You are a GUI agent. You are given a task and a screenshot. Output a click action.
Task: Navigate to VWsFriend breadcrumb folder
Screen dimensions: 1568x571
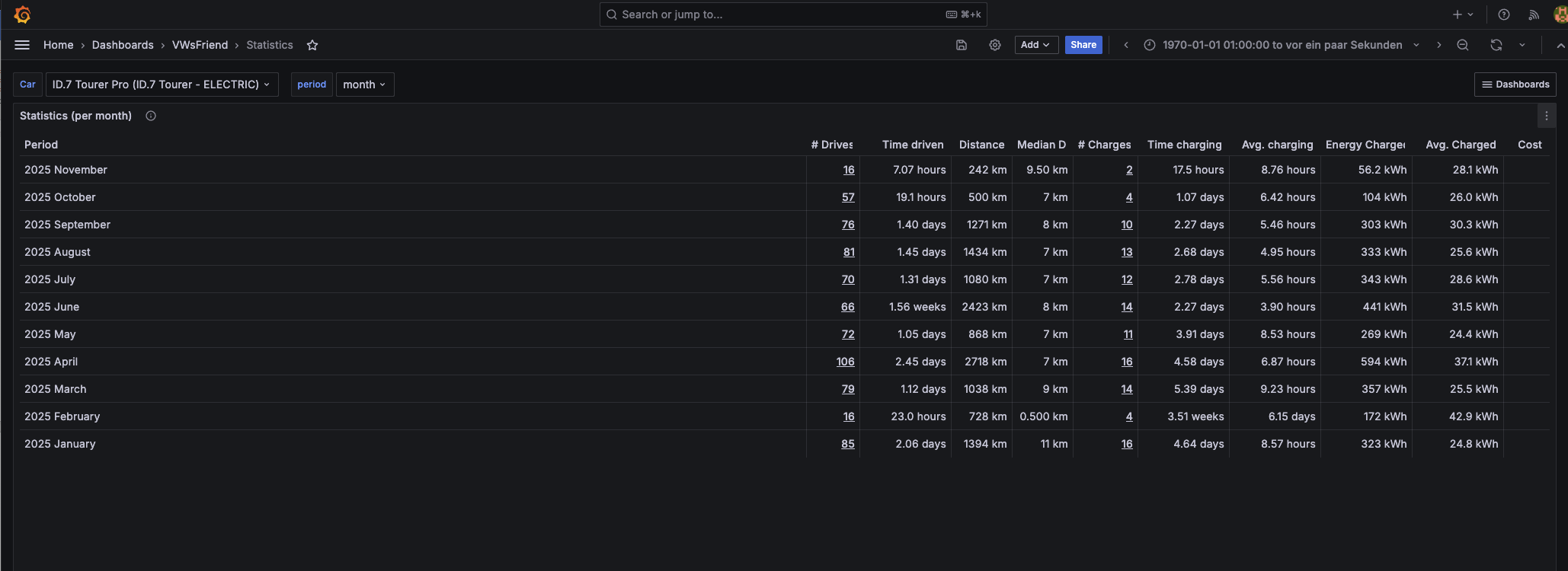coord(200,45)
